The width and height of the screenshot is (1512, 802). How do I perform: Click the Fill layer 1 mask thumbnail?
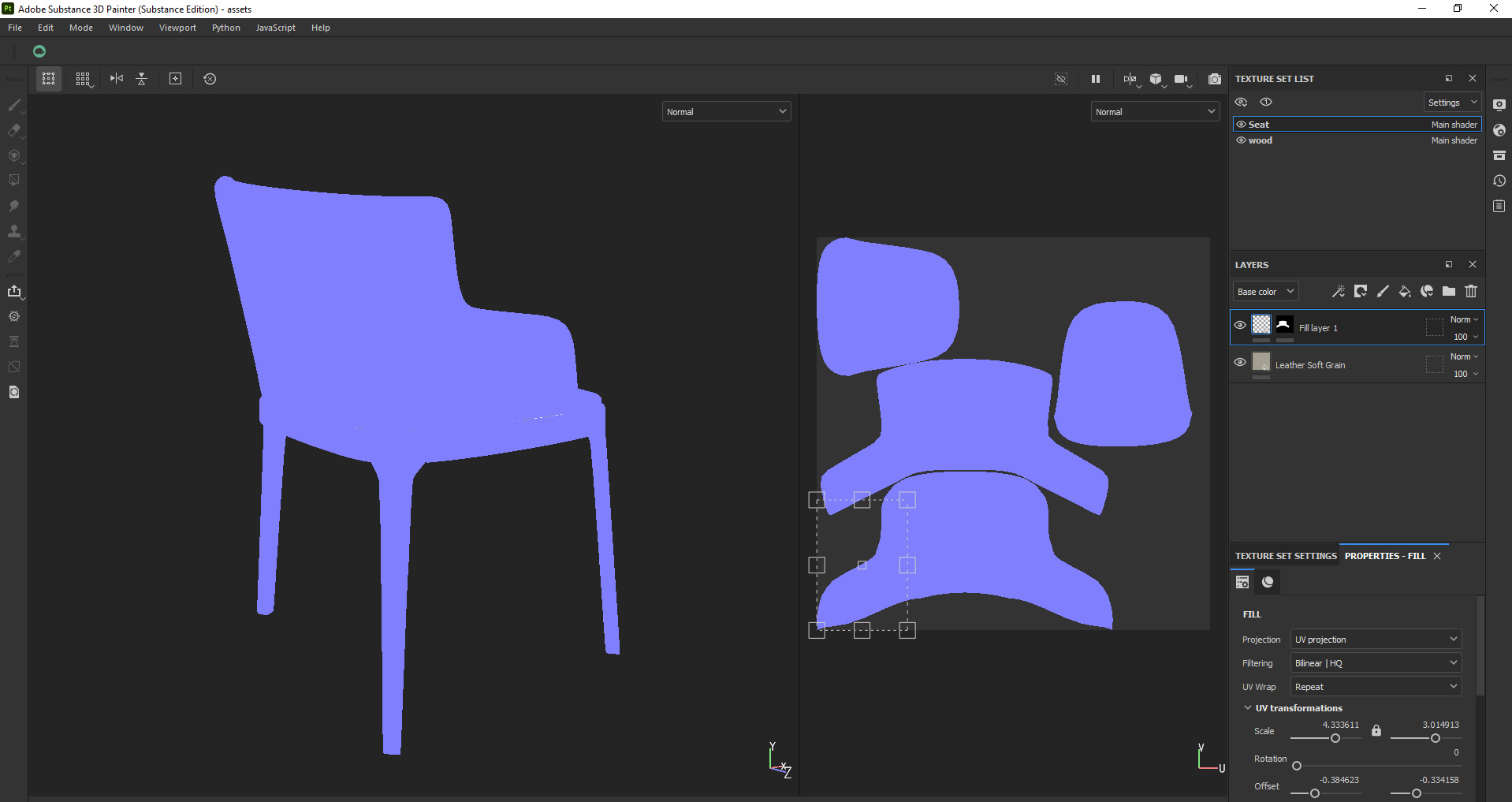click(1284, 325)
